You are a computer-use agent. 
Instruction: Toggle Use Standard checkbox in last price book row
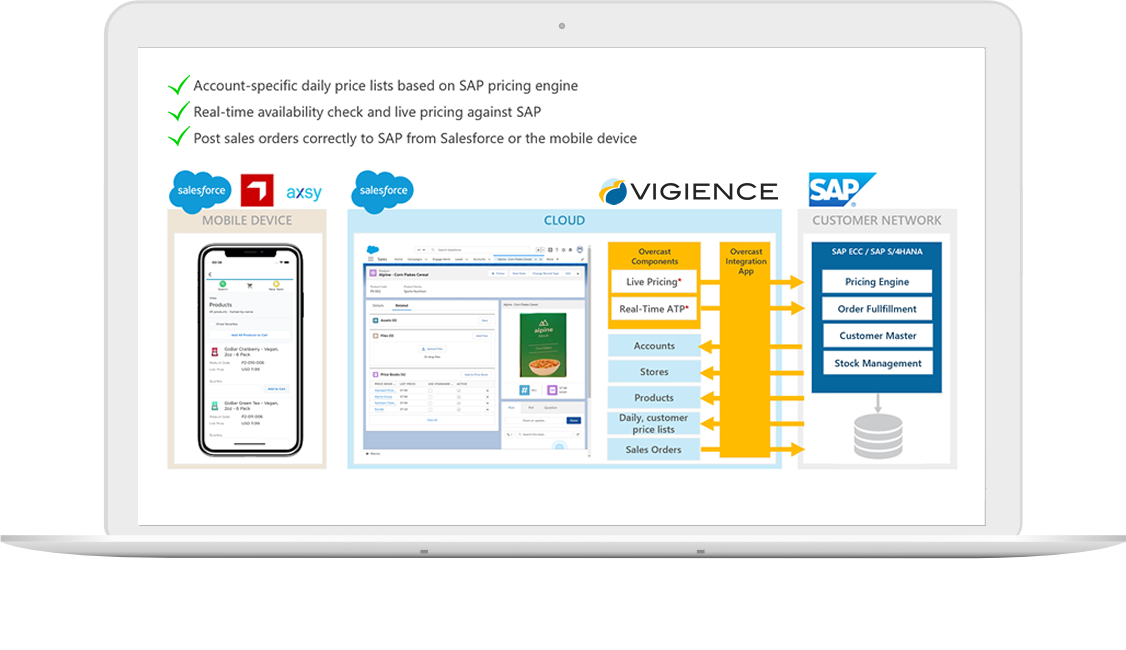pyautogui.click(x=430, y=409)
